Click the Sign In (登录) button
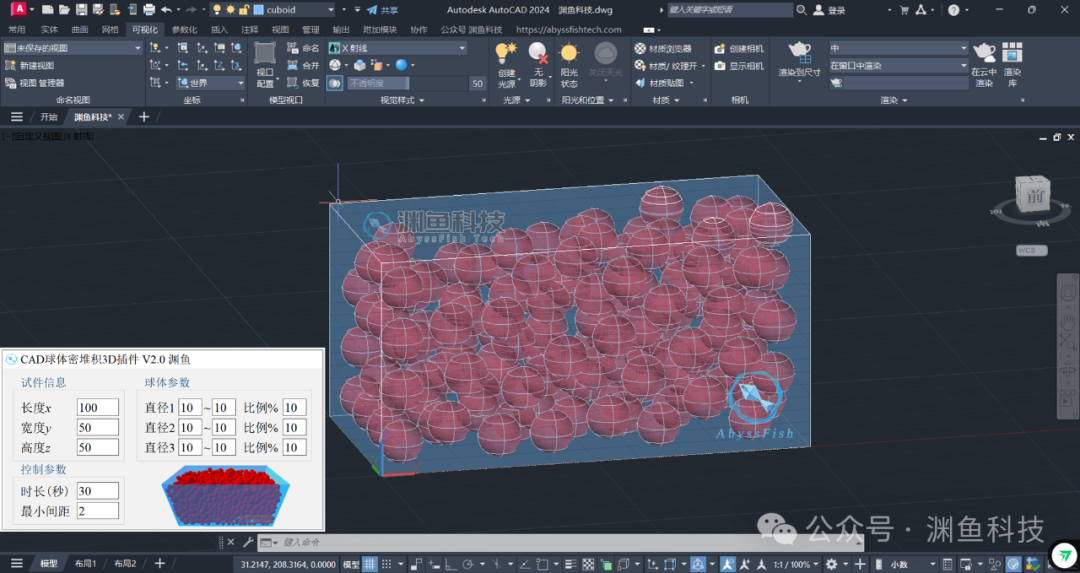This screenshot has width=1080, height=573. pos(829,10)
